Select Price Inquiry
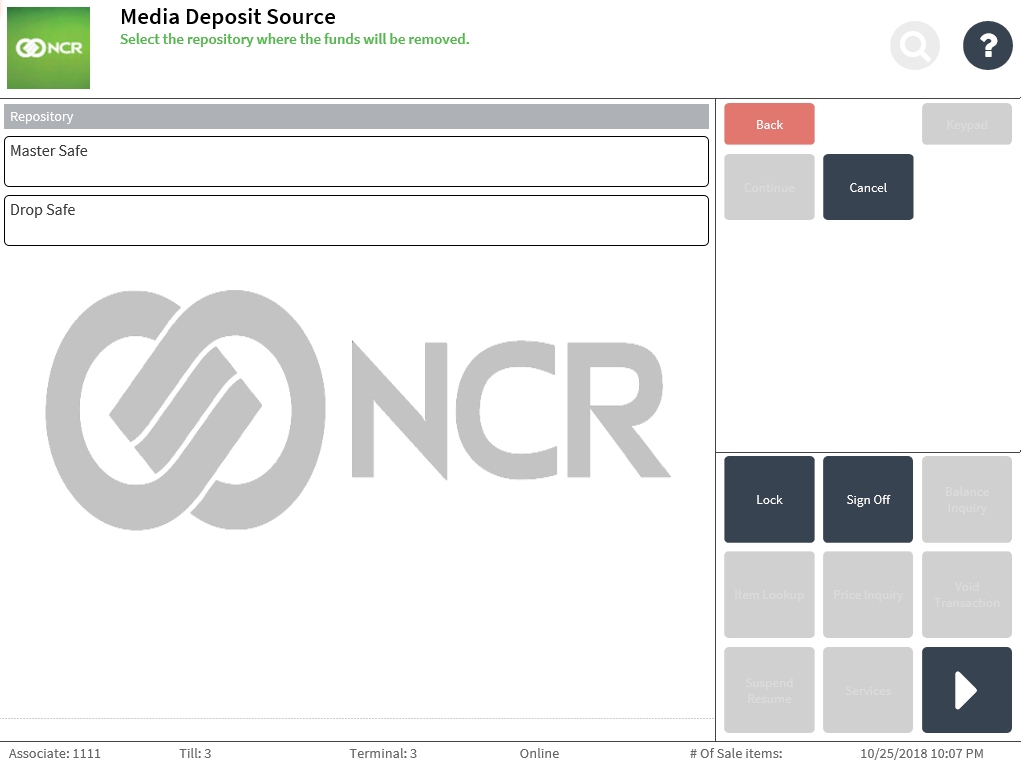The image size is (1021, 764). point(867,594)
